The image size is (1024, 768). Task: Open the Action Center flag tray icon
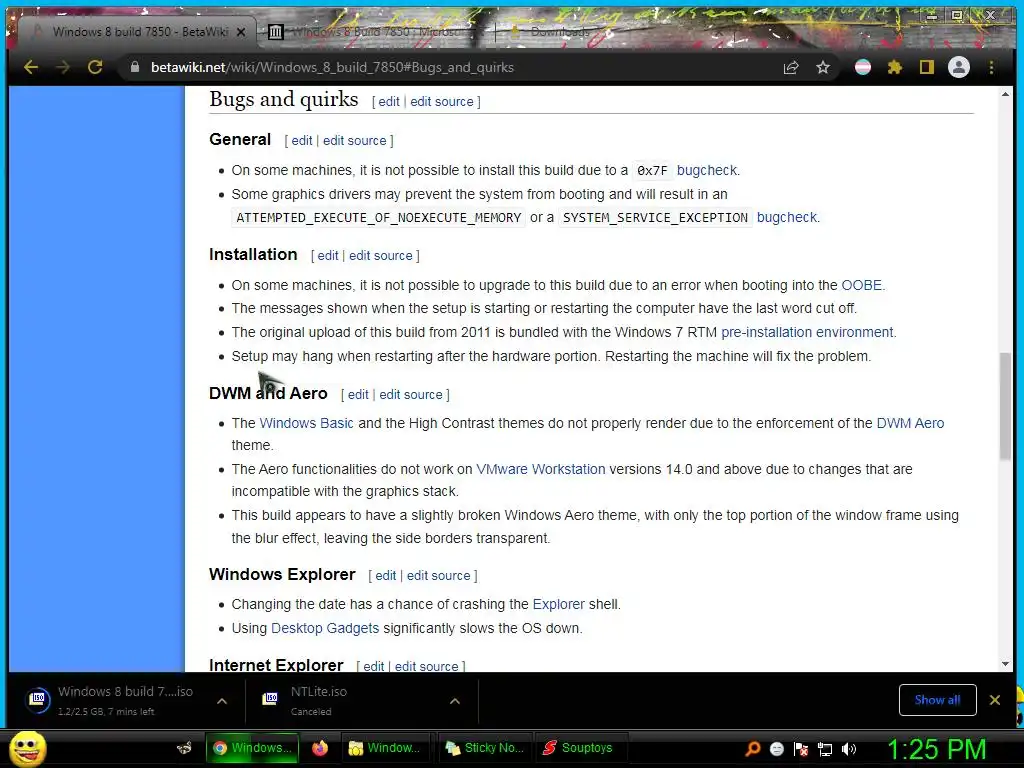[x=801, y=749]
